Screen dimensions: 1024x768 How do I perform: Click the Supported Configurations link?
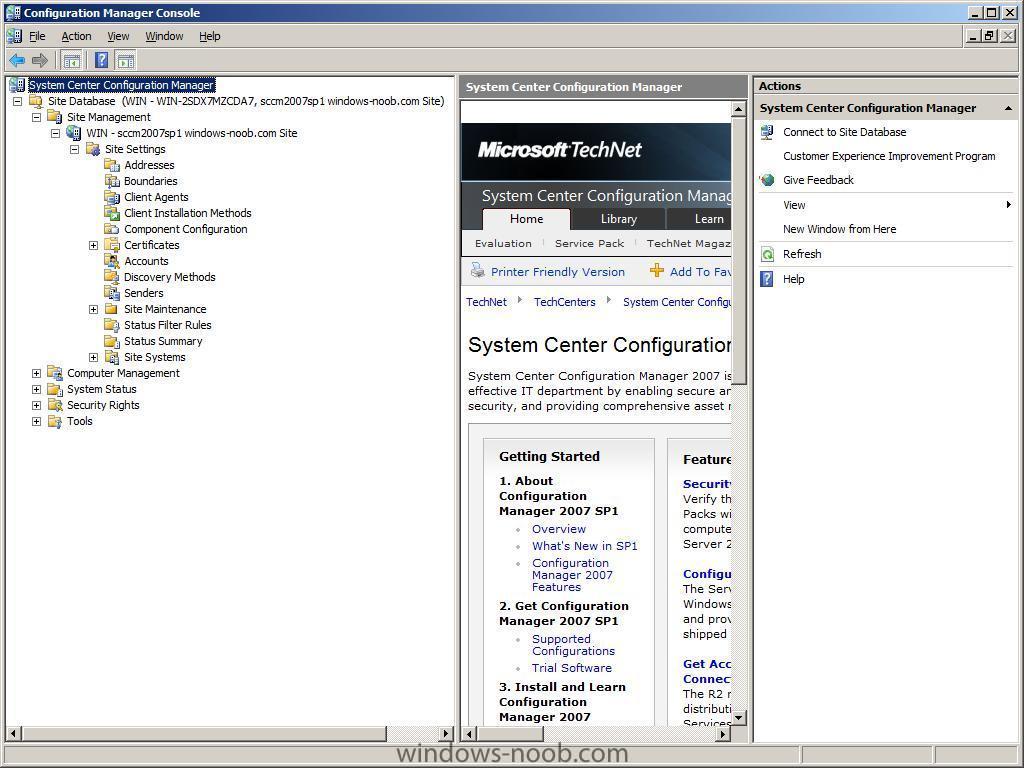coord(573,645)
